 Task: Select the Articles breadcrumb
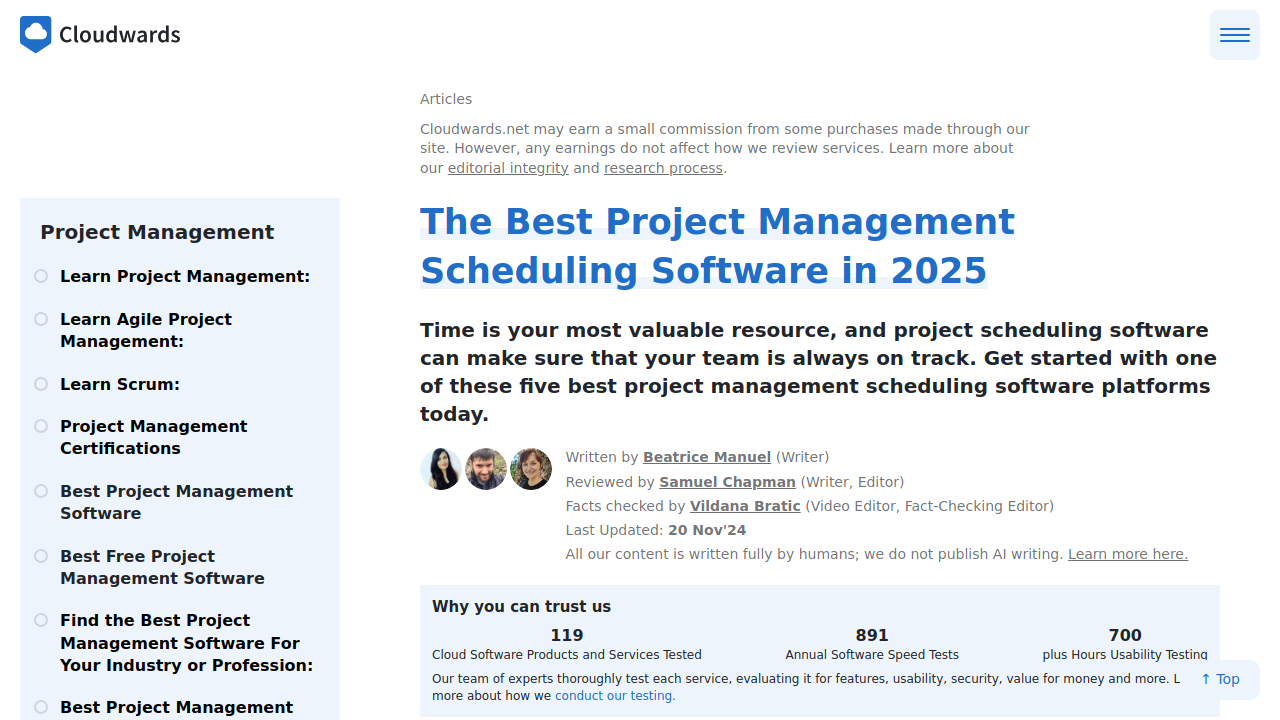tap(446, 99)
